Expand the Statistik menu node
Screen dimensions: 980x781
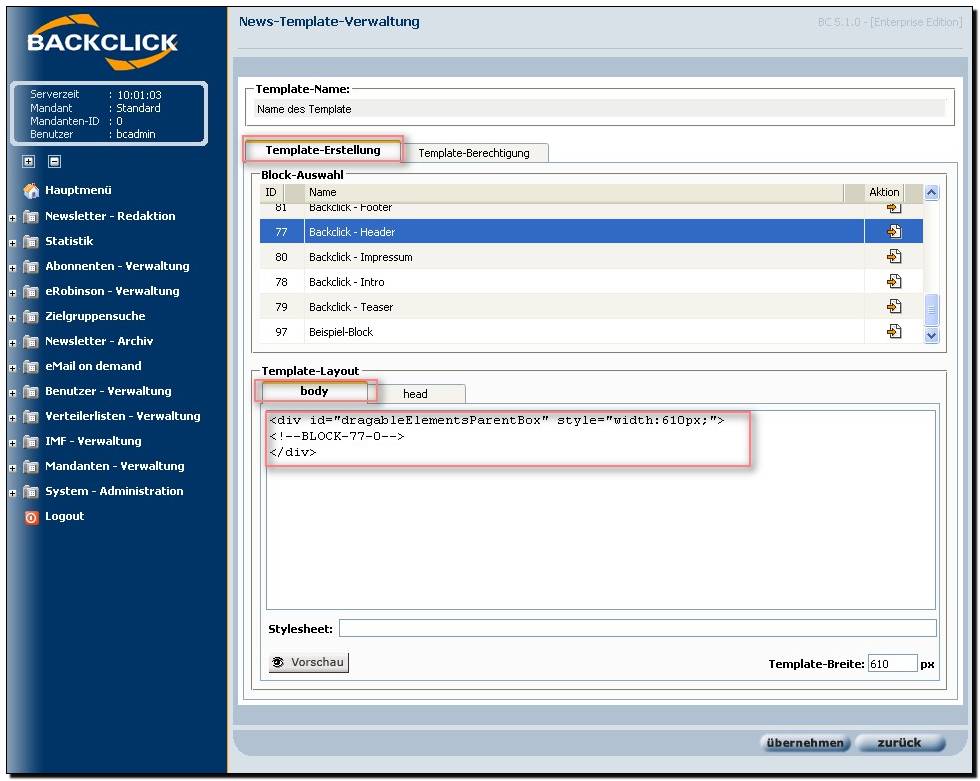pyautogui.click(x=13, y=242)
